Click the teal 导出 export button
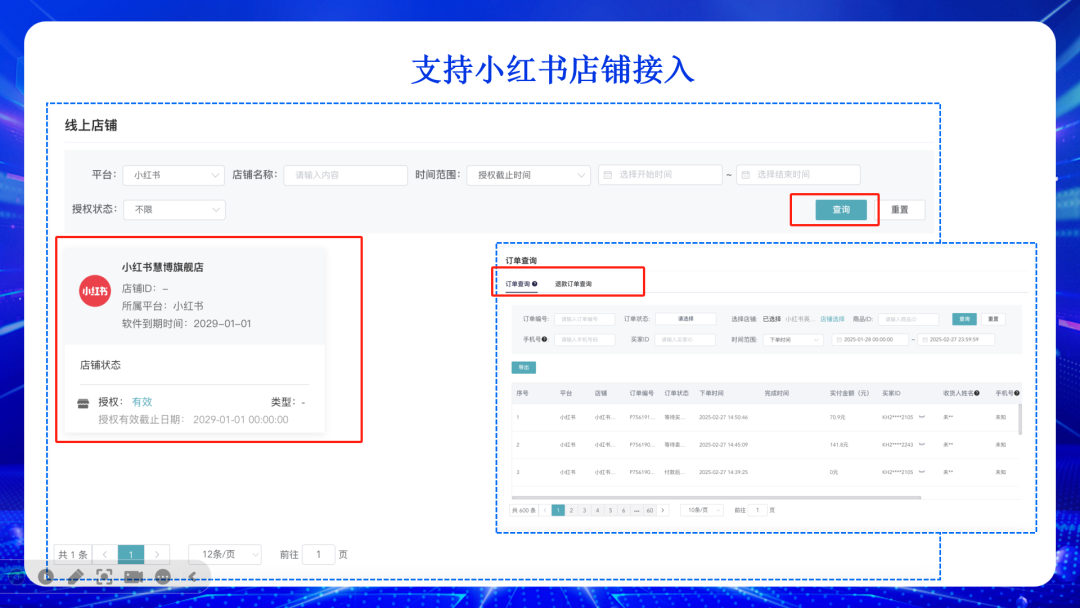The height and width of the screenshot is (608, 1080). point(523,367)
